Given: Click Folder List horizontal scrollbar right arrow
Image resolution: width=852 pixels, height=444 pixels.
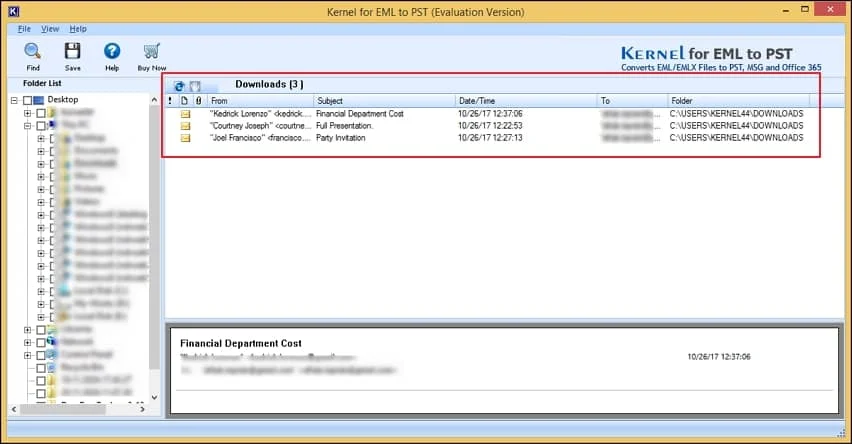Looking at the screenshot, I should [142, 409].
